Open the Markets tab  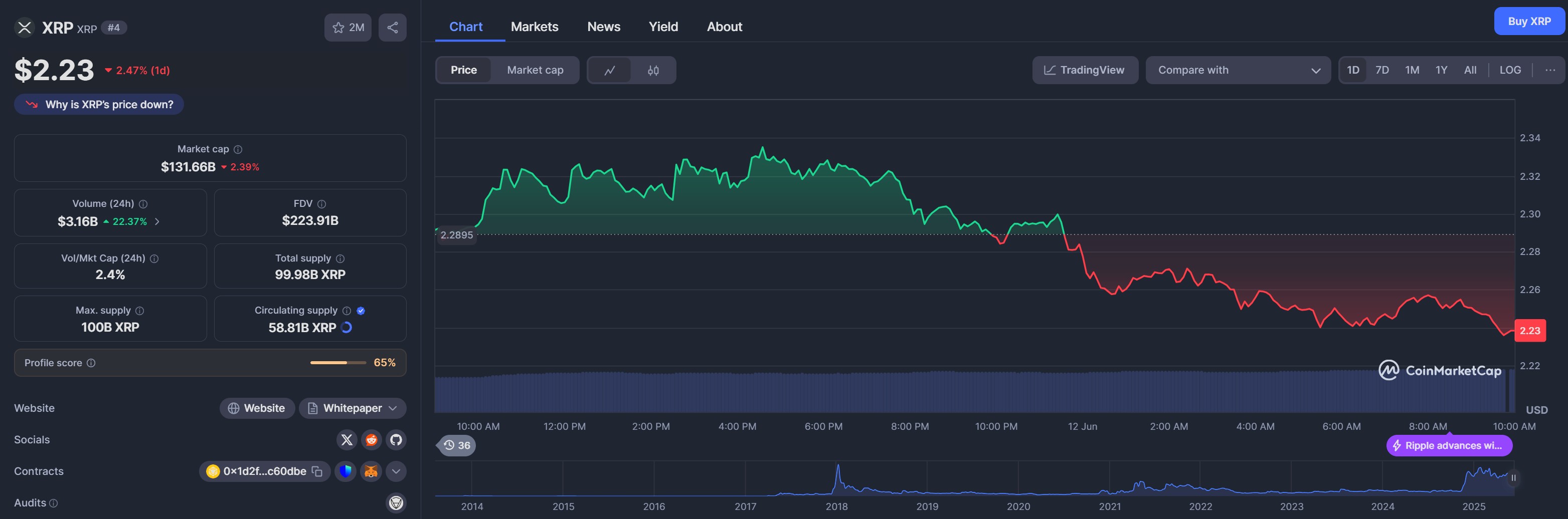click(x=535, y=27)
